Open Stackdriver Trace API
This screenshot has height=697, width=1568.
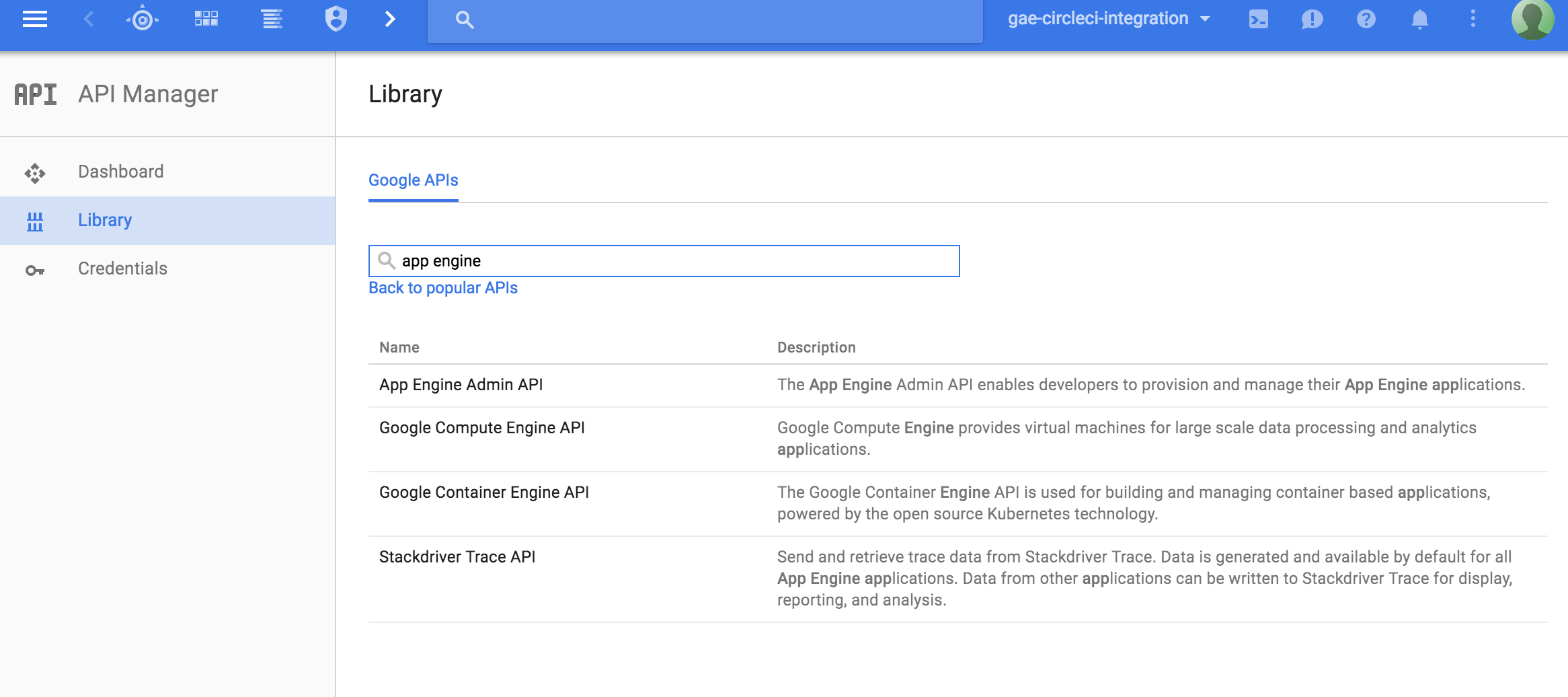click(457, 557)
